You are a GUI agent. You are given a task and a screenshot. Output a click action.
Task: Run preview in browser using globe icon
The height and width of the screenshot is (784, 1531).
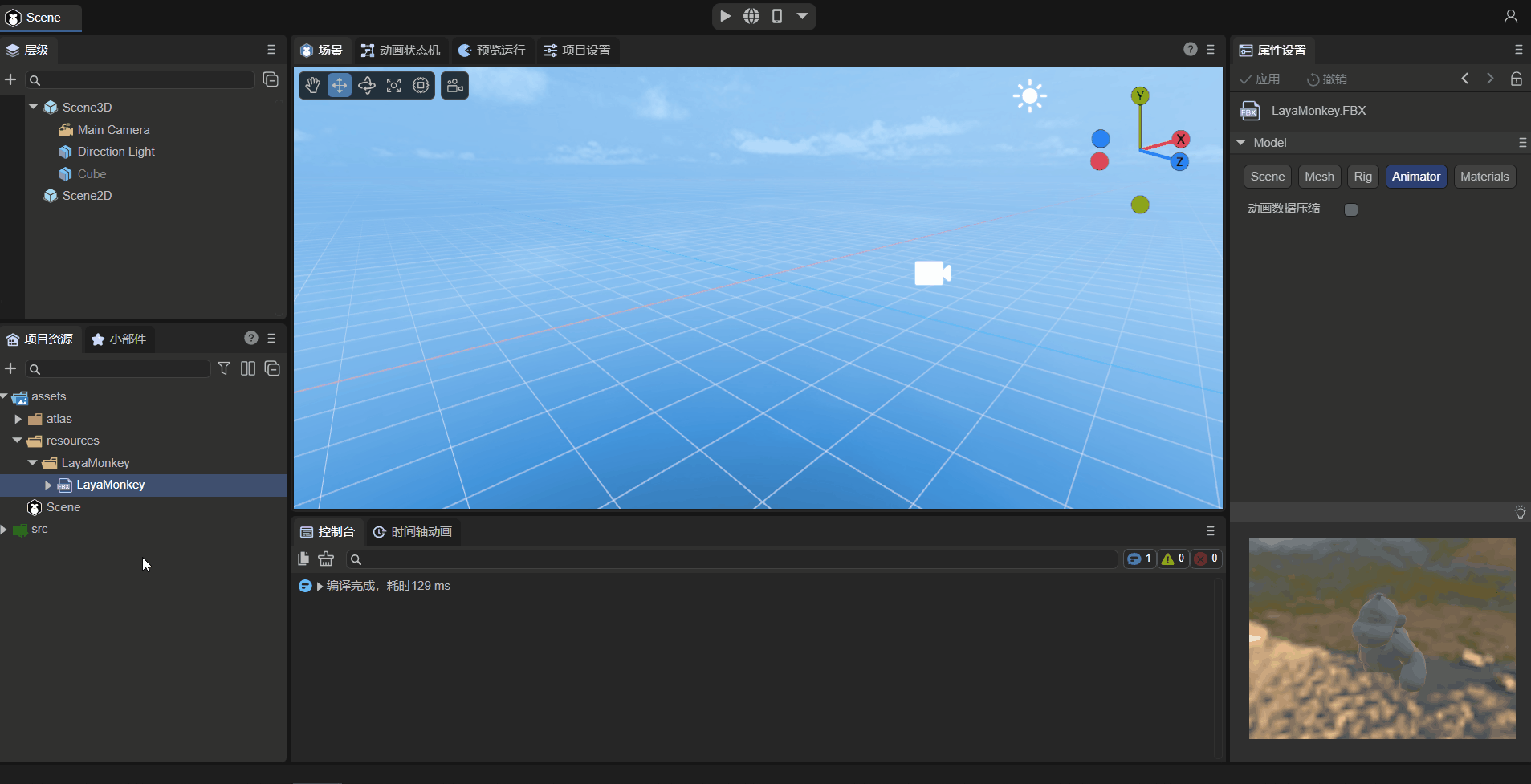pos(751,16)
